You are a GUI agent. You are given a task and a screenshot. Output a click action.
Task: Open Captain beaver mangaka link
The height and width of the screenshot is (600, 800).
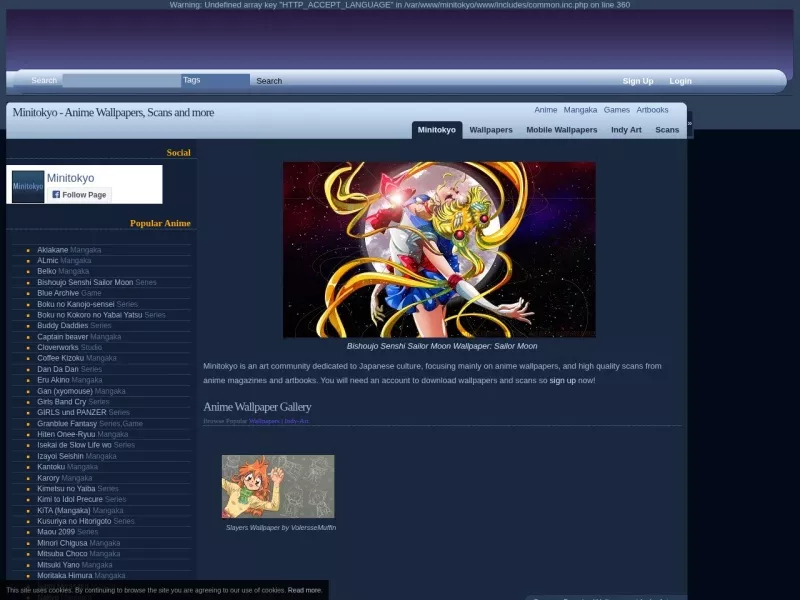[x=62, y=337]
